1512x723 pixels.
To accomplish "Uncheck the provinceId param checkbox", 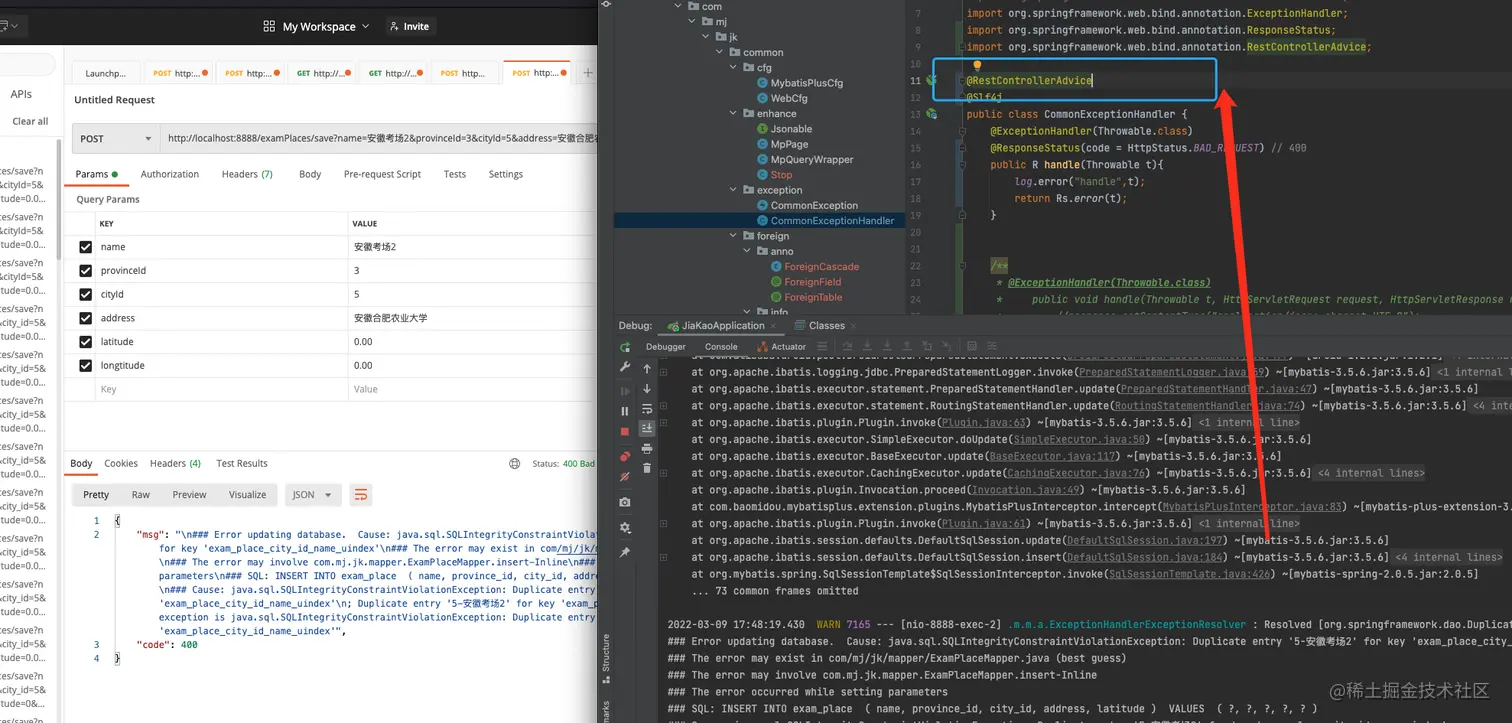I will click(86, 271).
